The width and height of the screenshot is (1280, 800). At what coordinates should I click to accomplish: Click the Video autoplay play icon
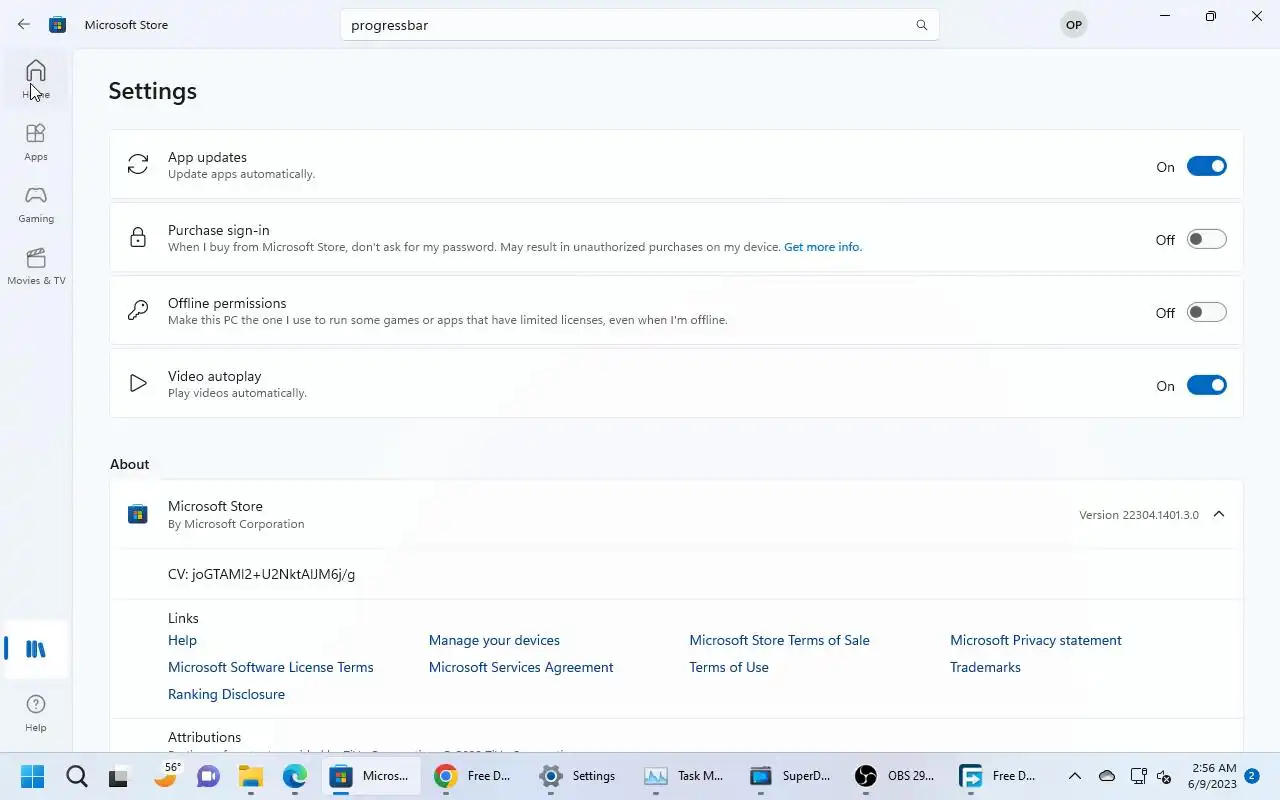click(138, 383)
